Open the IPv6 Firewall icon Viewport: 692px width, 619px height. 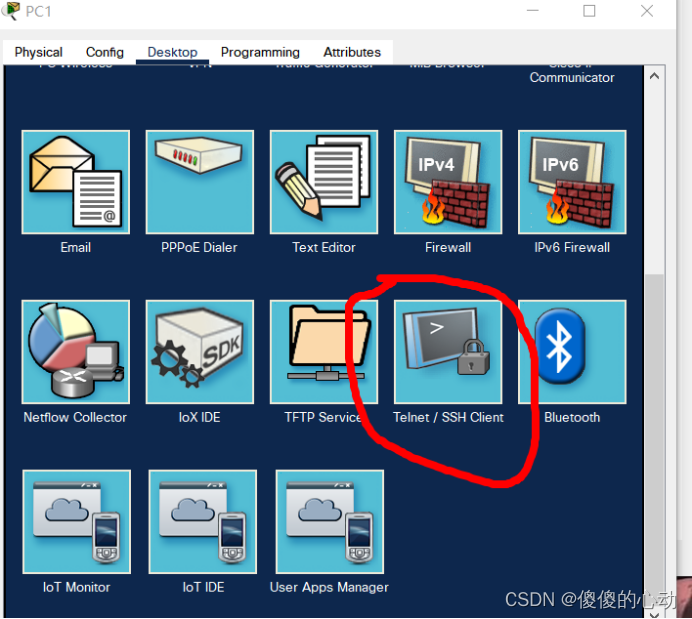(x=572, y=182)
